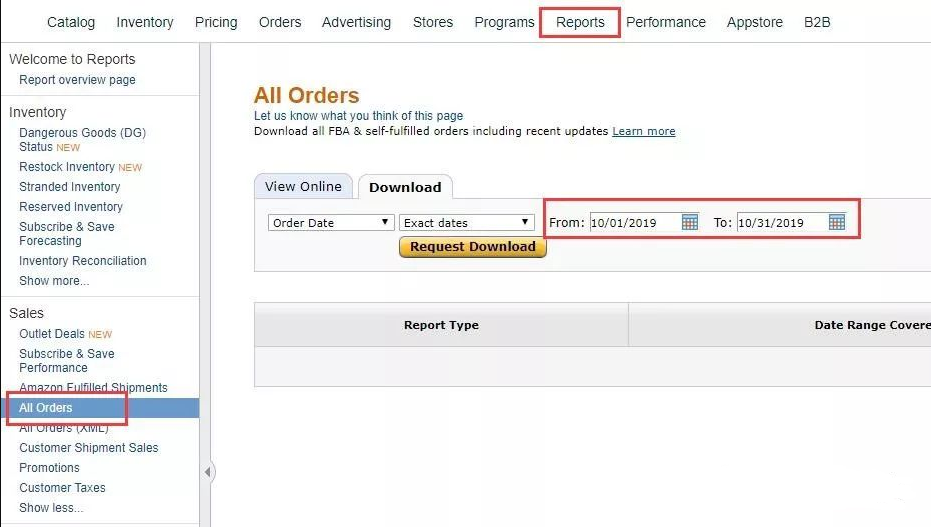Image resolution: width=931 pixels, height=527 pixels.
Task: Open Subscribe & Save Performance report
Action: (66, 361)
